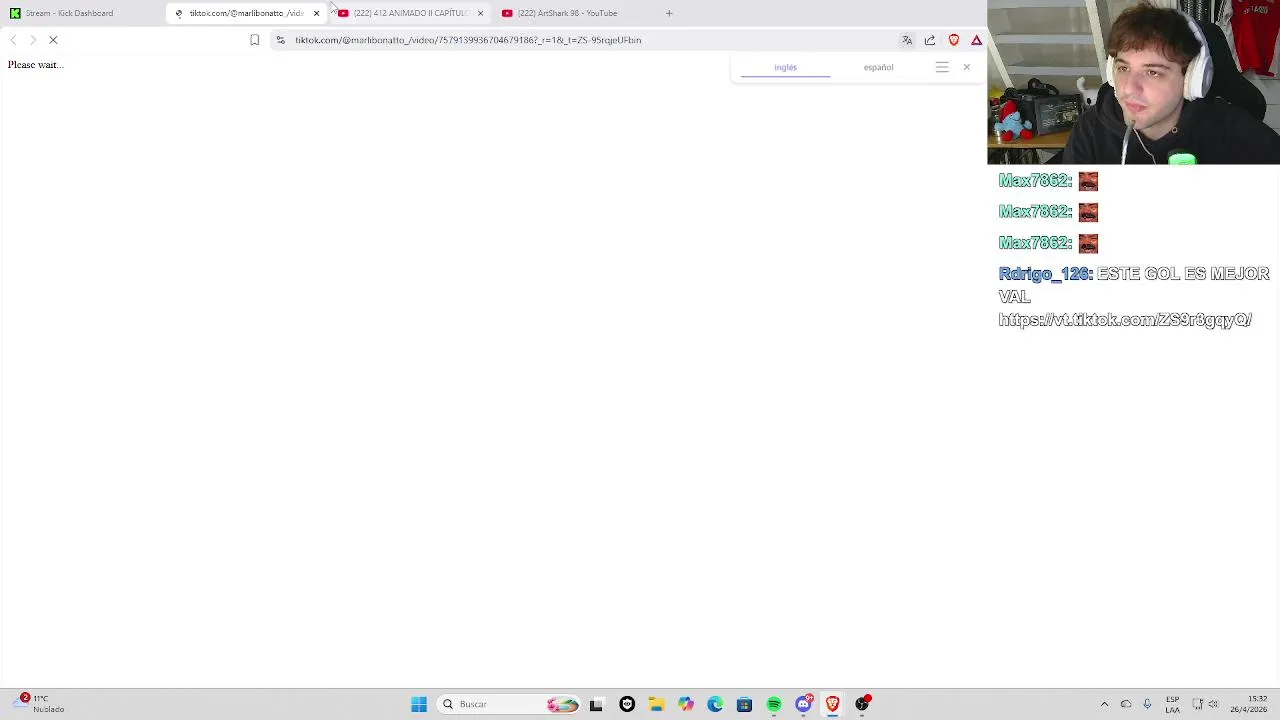Go forward to the next page
This screenshot has height=720, width=1280.
(x=33, y=40)
